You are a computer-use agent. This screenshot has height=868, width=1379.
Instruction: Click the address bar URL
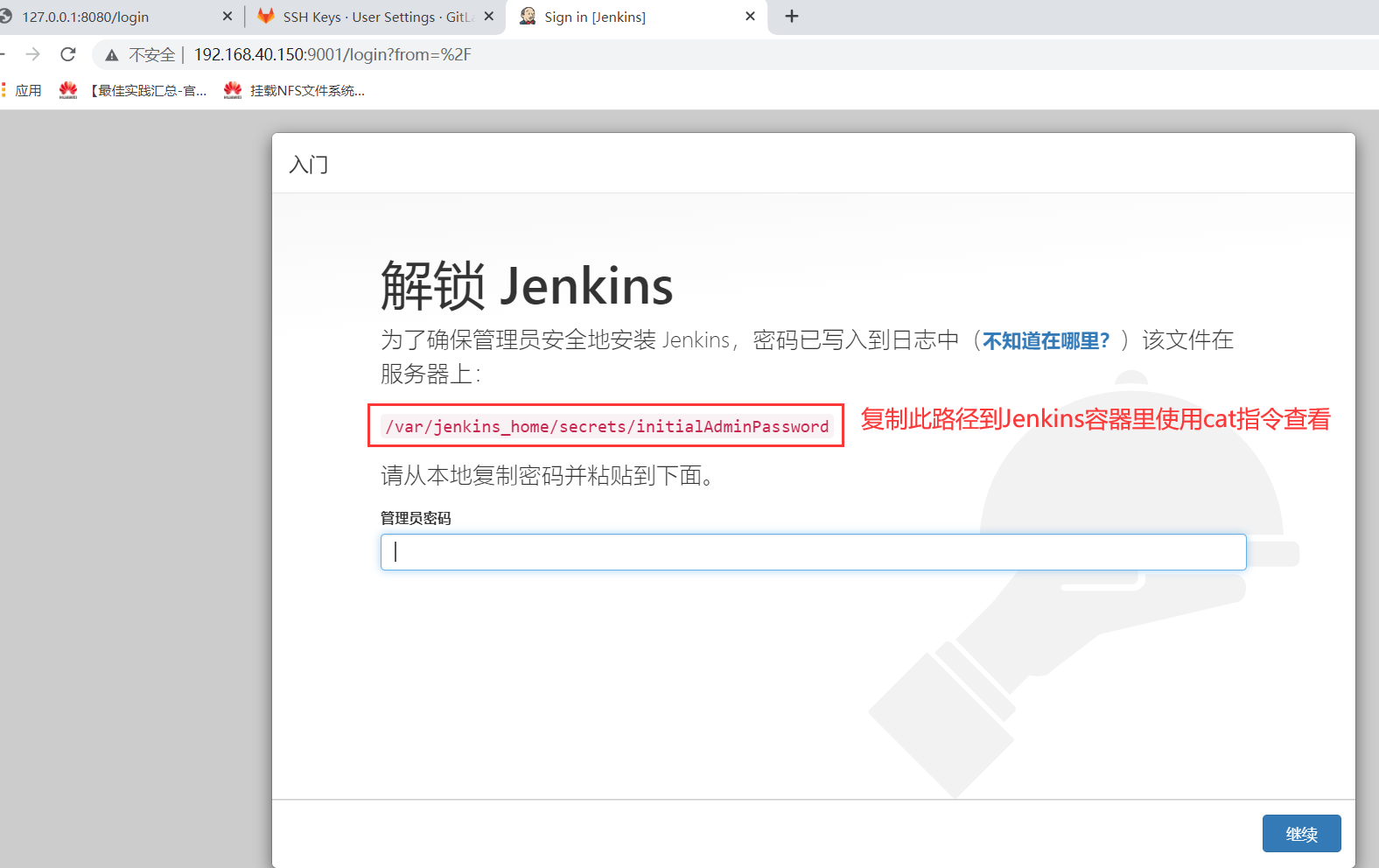coord(332,54)
